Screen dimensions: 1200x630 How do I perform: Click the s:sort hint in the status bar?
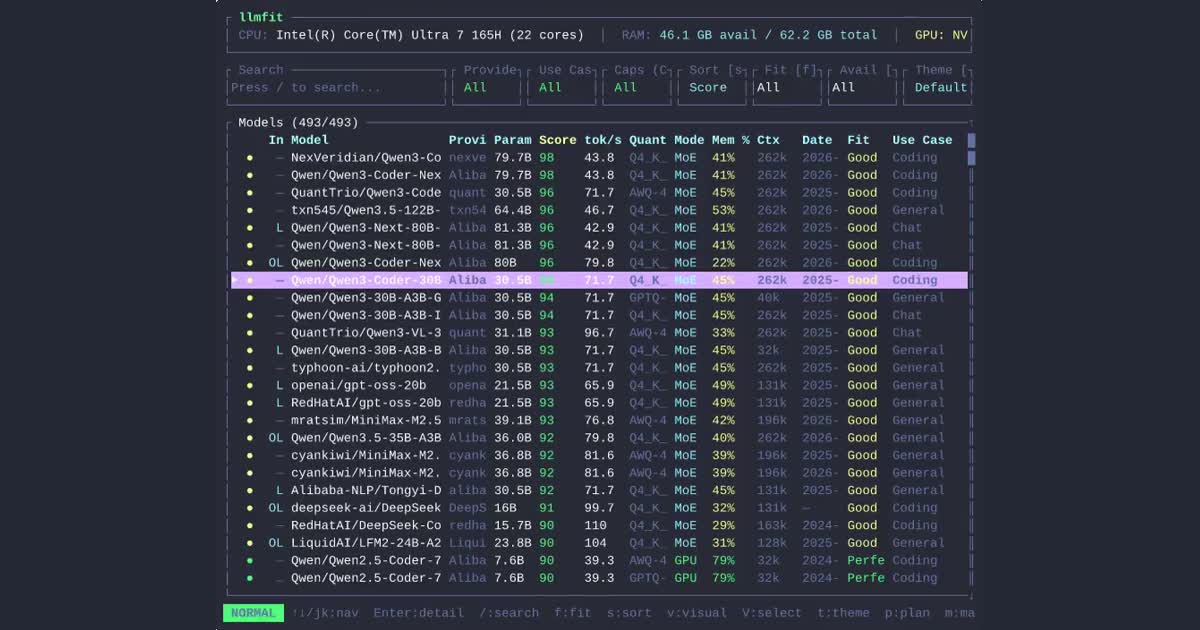pos(629,613)
